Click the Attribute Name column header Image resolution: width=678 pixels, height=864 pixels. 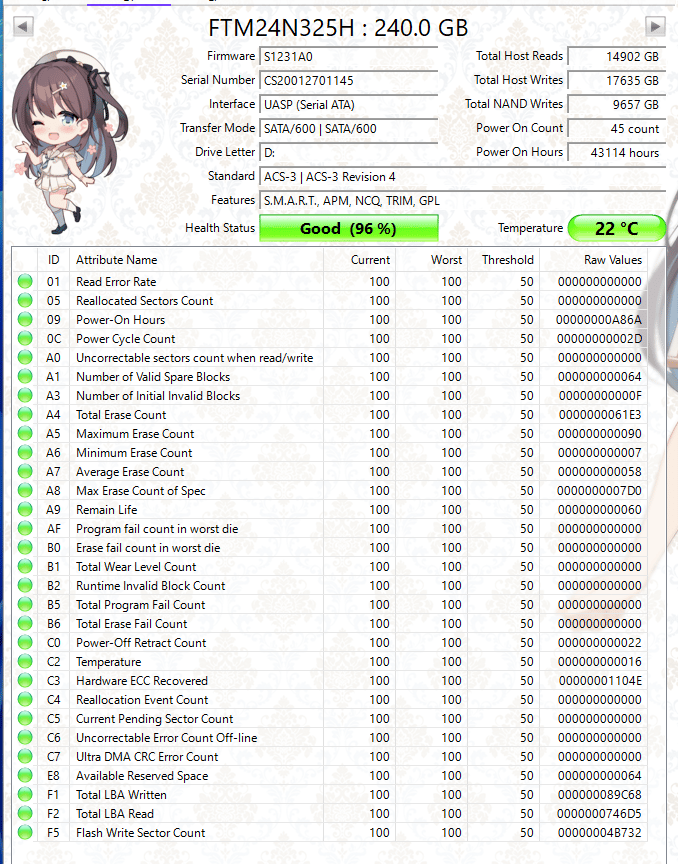[196, 260]
